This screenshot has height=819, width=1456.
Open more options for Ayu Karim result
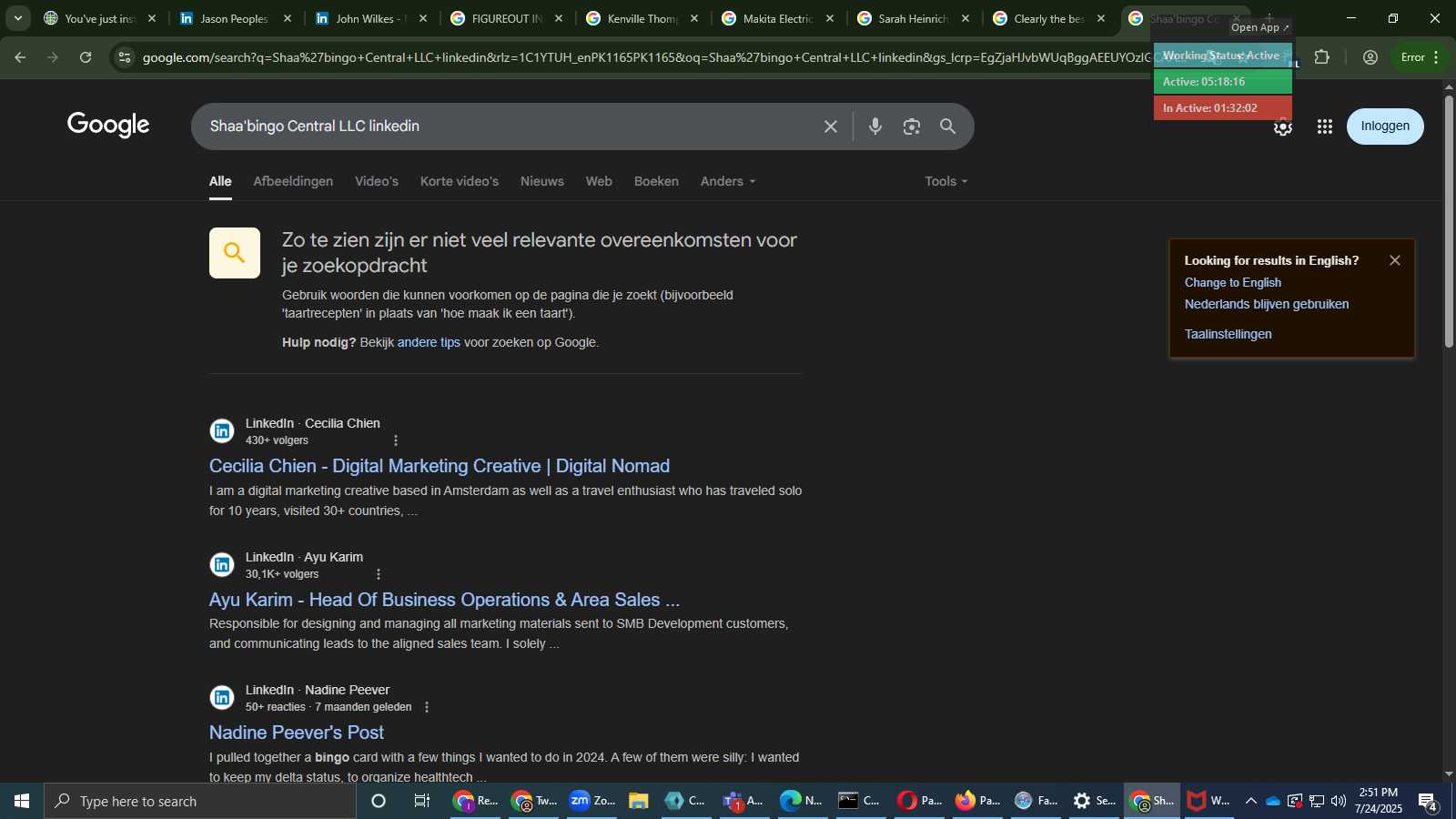(x=379, y=574)
